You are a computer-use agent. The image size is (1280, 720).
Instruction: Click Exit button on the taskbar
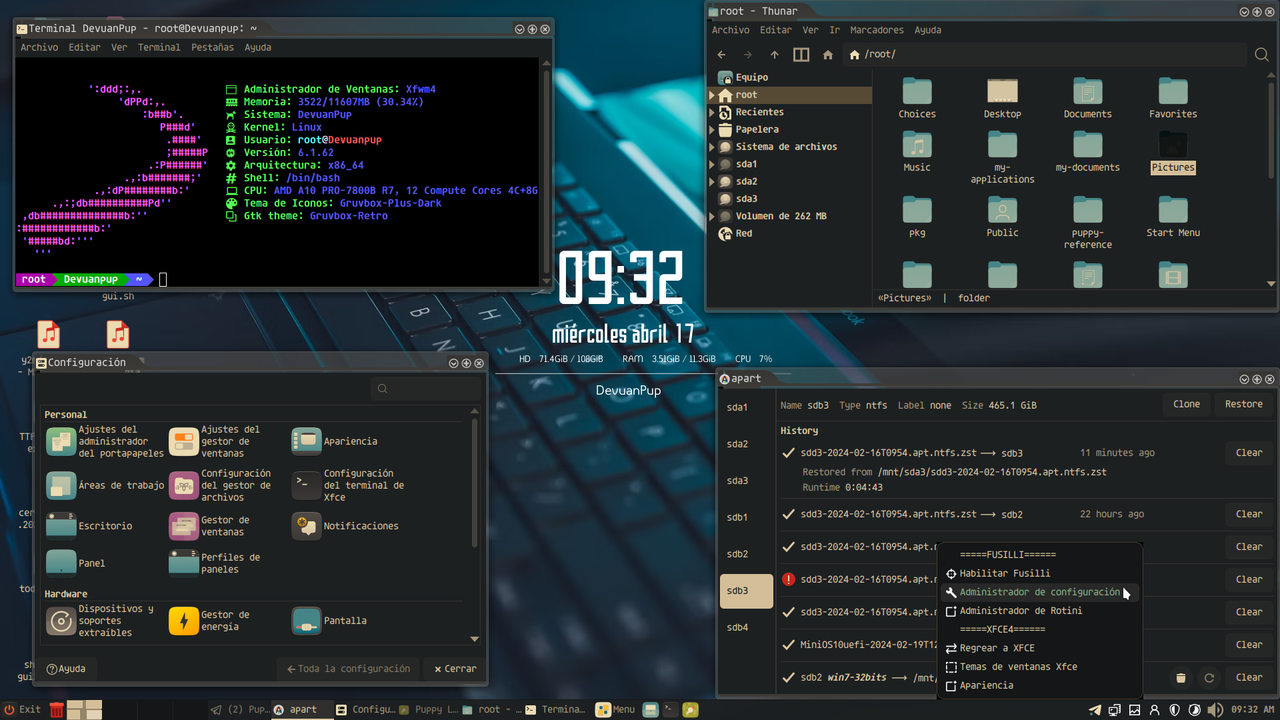(x=22, y=710)
